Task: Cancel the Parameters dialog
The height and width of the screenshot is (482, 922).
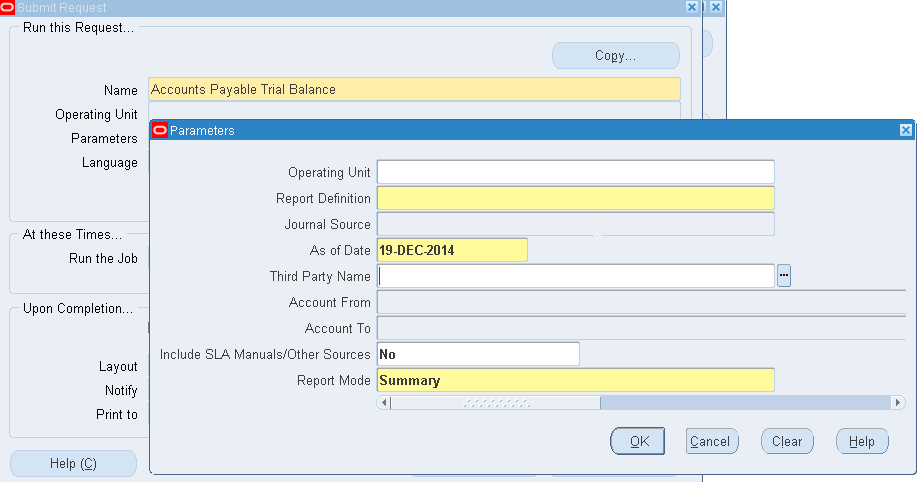Action: tap(712, 441)
